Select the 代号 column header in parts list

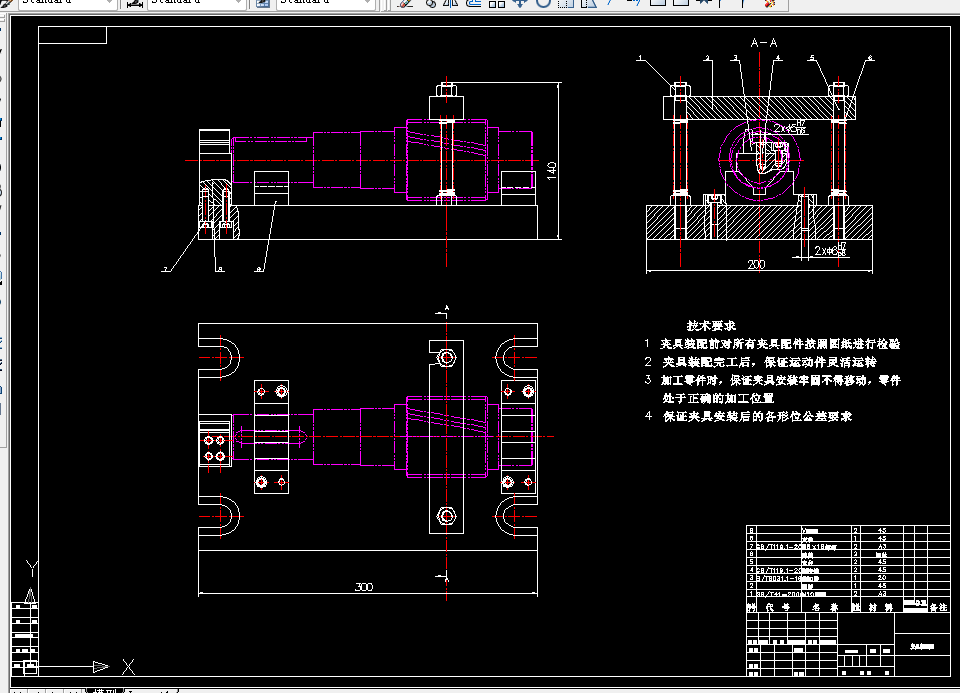778,607
